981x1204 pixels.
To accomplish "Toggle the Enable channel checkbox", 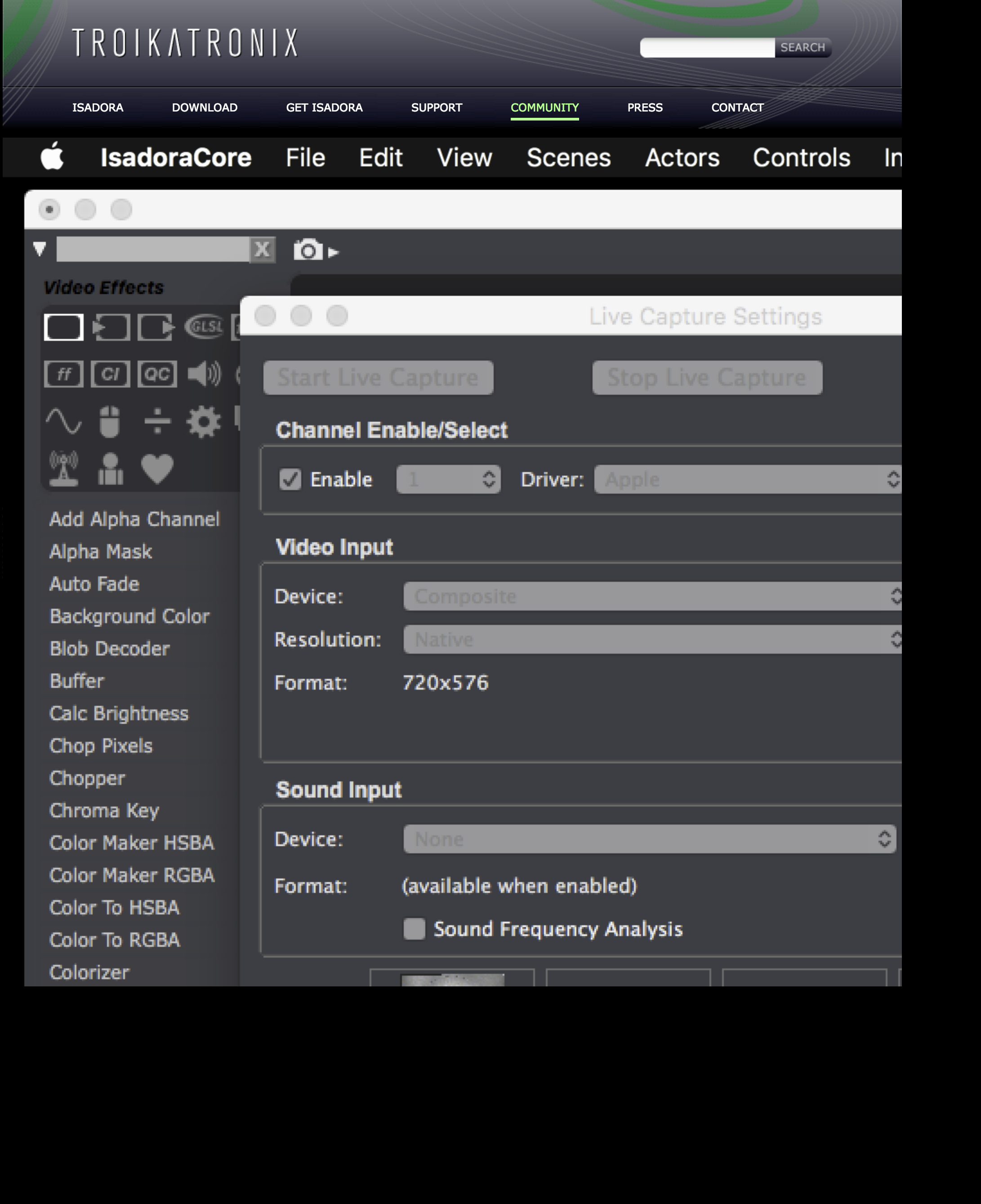I will [290, 479].
